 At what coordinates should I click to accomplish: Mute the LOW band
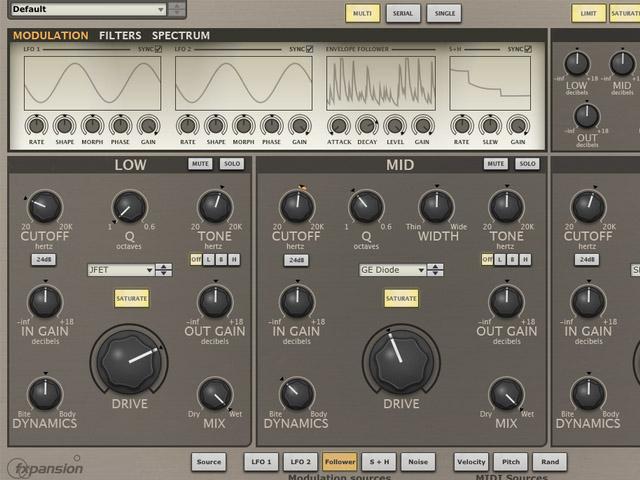200,164
